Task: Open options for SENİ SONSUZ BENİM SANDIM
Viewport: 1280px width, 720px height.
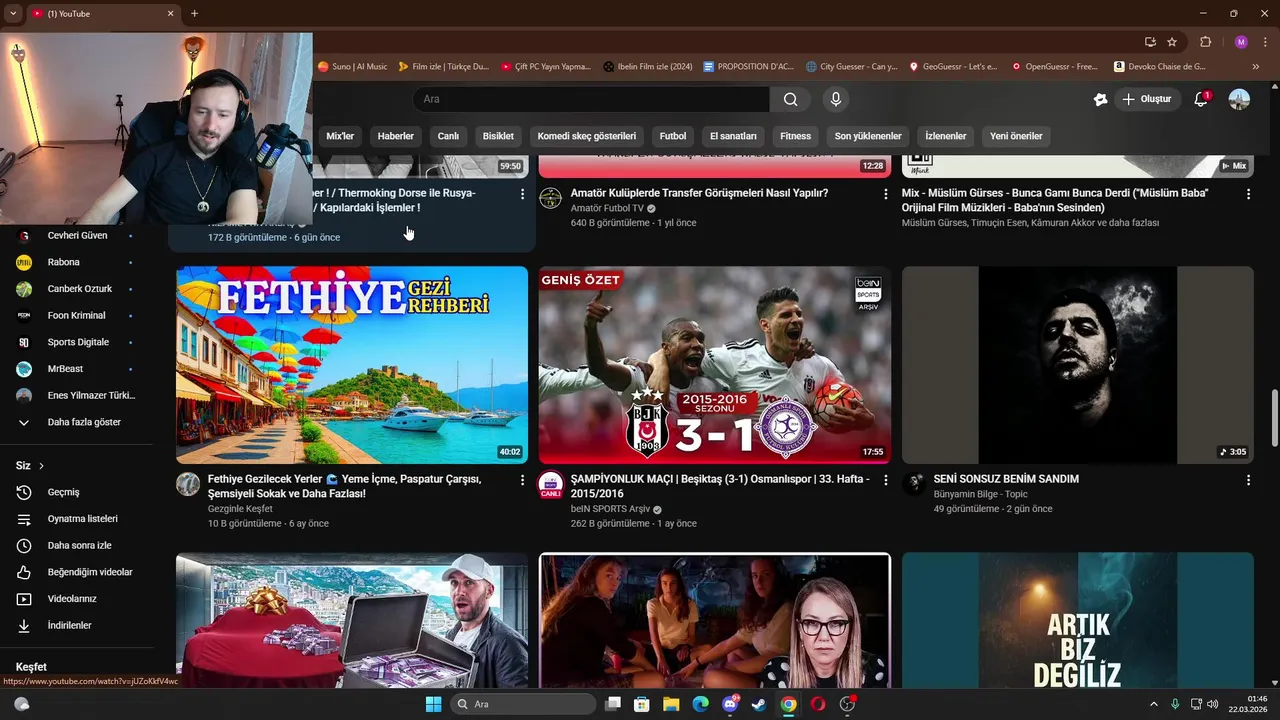Action: point(1248,480)
